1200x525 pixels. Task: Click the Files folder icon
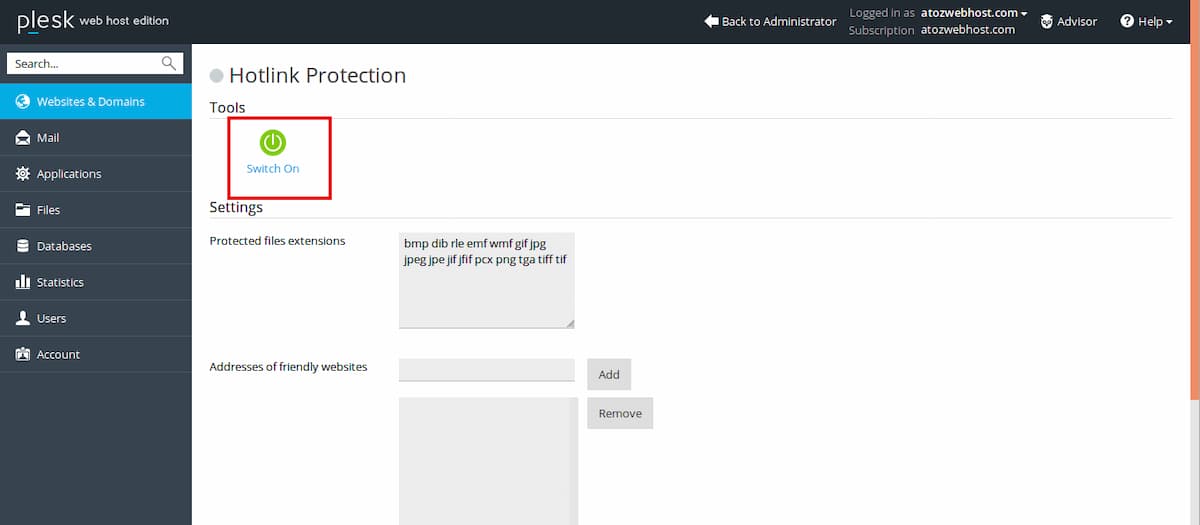(x=22, y=210)
